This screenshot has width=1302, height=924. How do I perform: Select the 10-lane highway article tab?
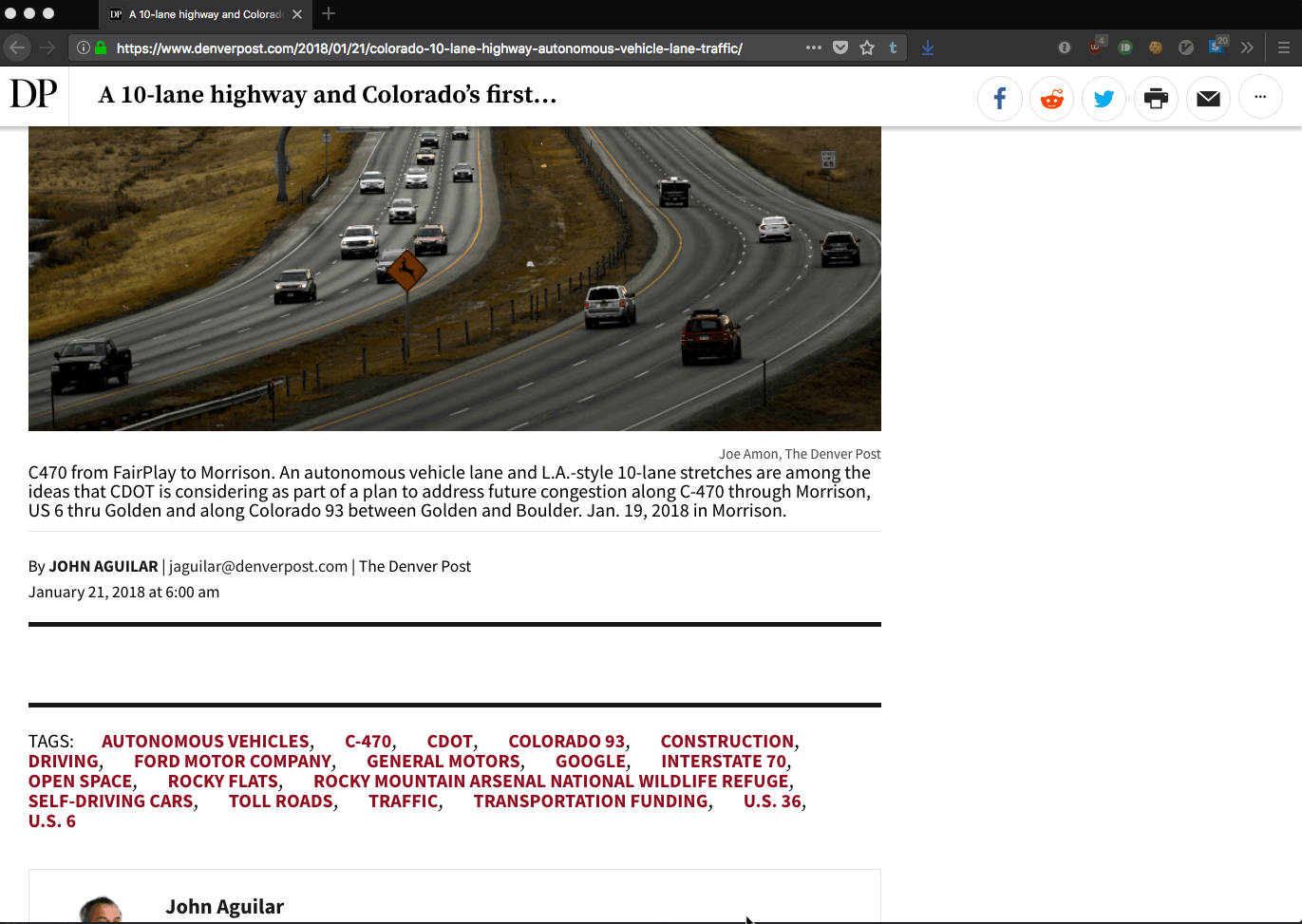205,14
